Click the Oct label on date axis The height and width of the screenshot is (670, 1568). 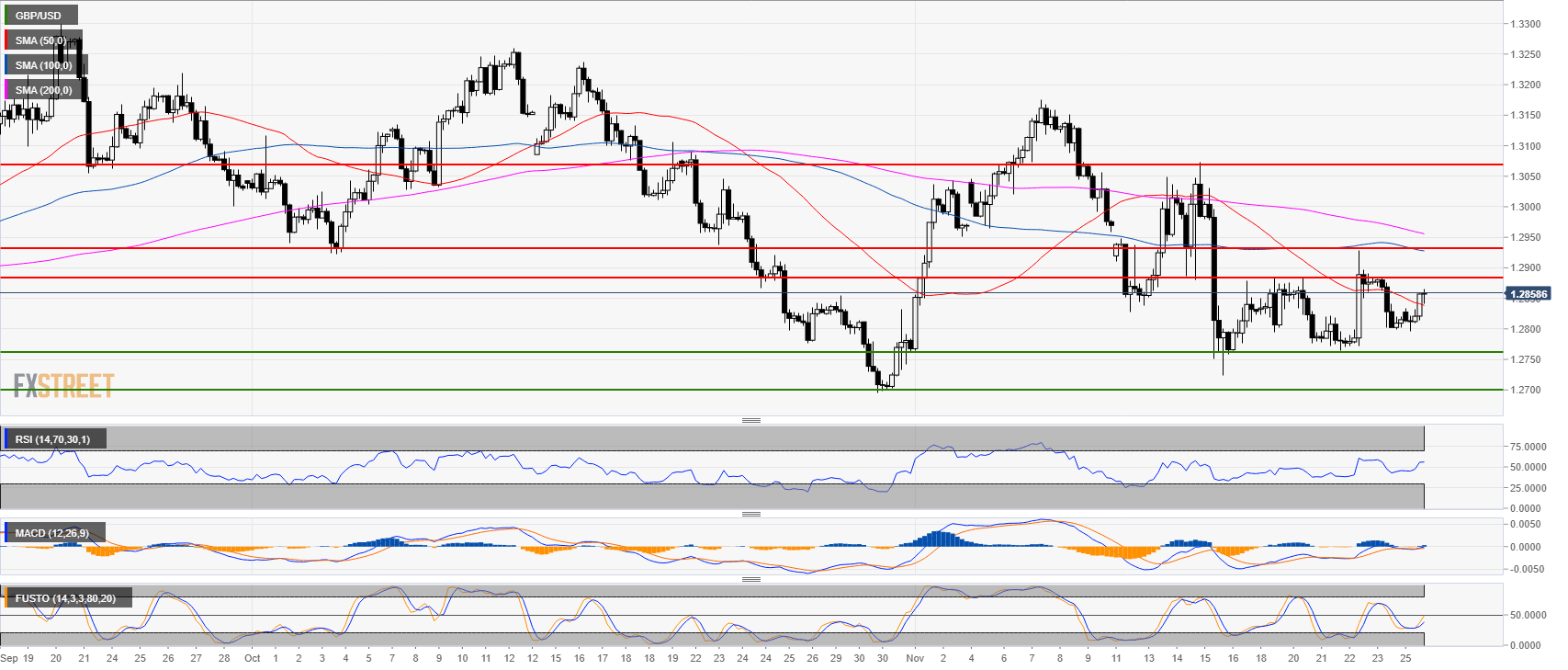click(252, 658)
